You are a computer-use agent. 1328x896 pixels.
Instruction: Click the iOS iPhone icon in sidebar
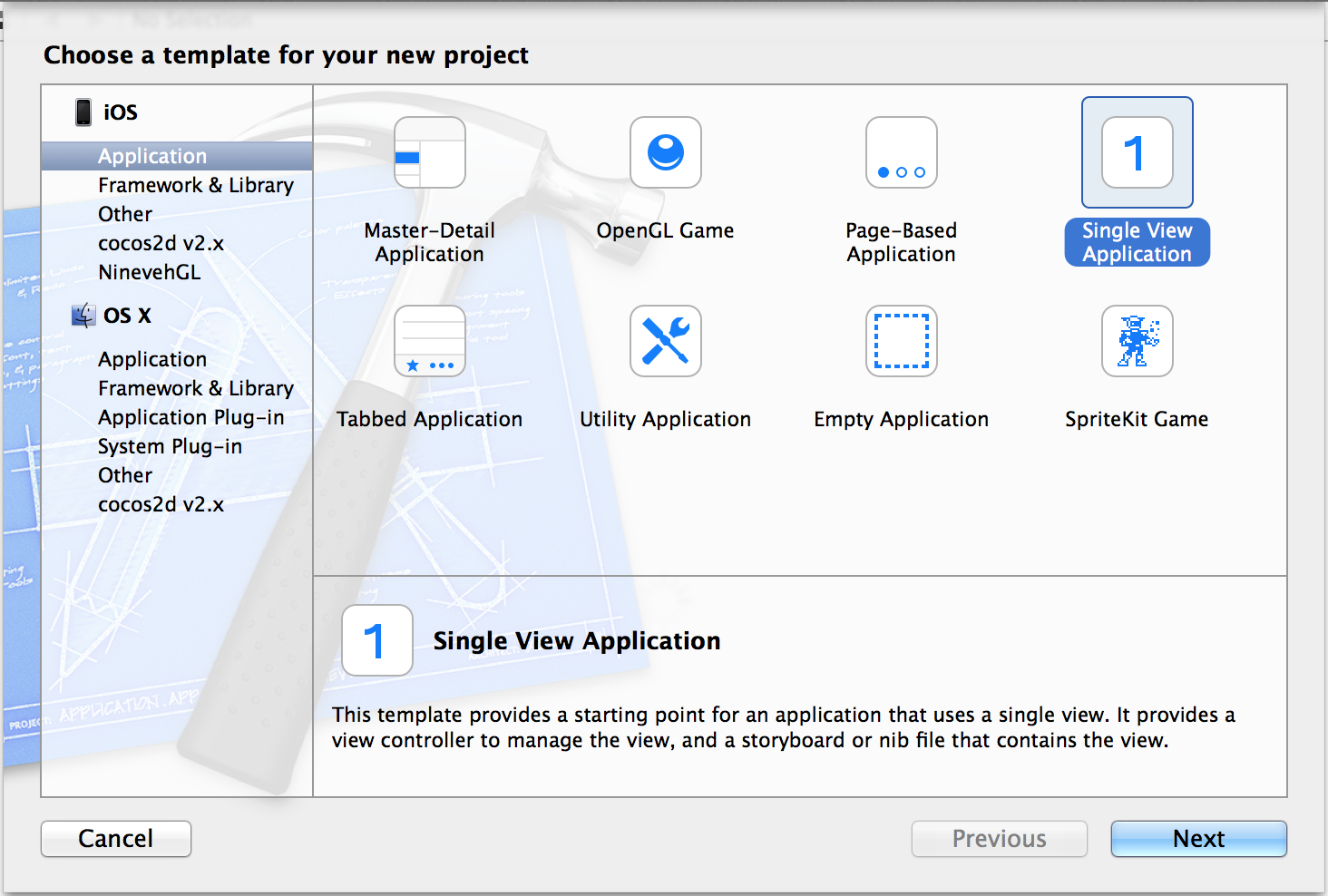83,112
